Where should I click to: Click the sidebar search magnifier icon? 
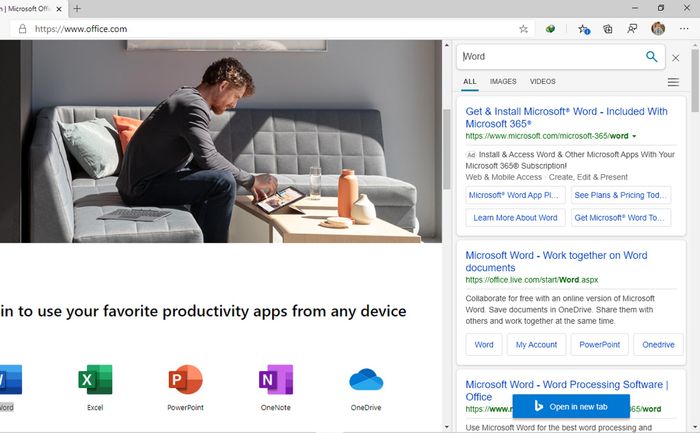(651, 56)
